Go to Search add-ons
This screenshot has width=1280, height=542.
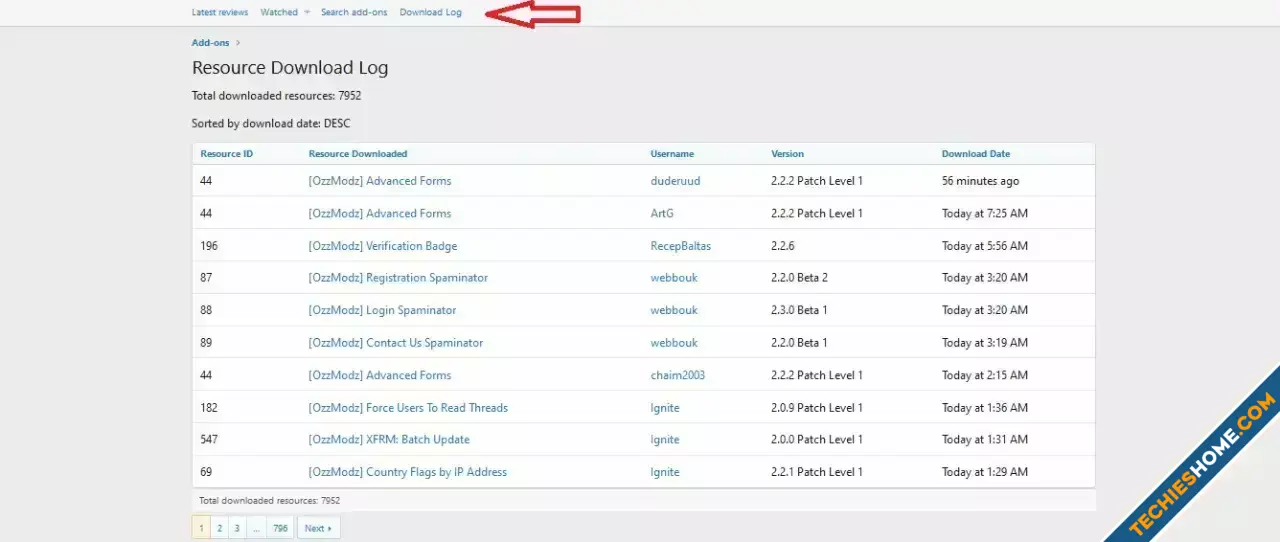pos(354,12)
